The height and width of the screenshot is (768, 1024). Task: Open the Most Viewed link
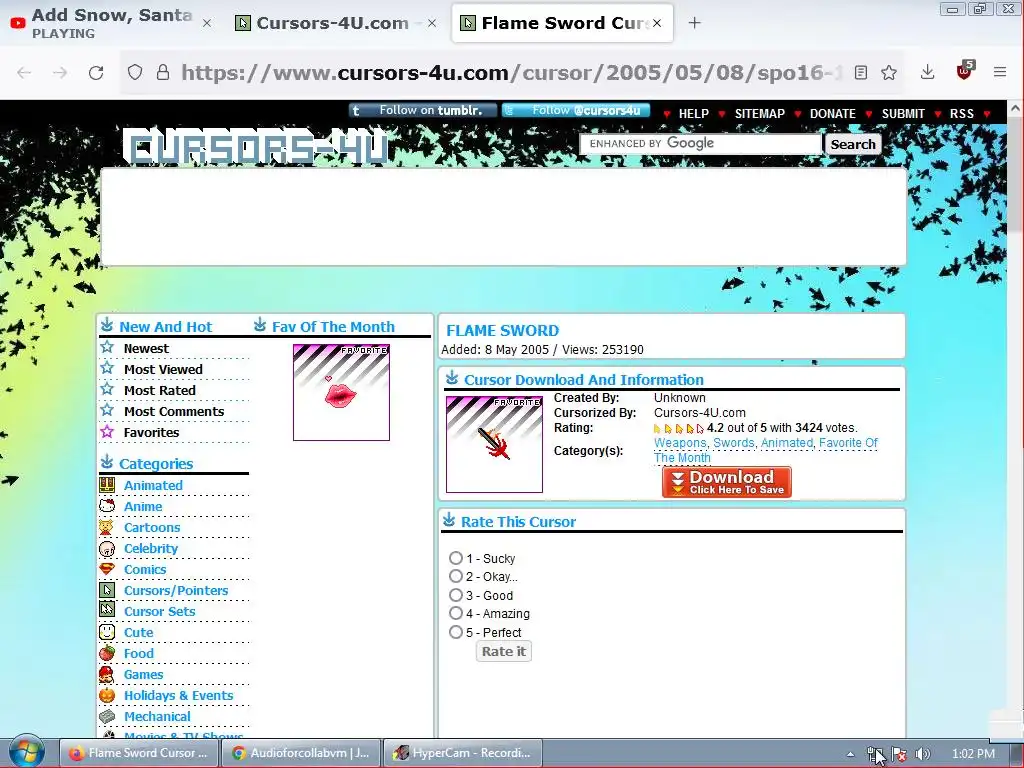tap(163, 370)
